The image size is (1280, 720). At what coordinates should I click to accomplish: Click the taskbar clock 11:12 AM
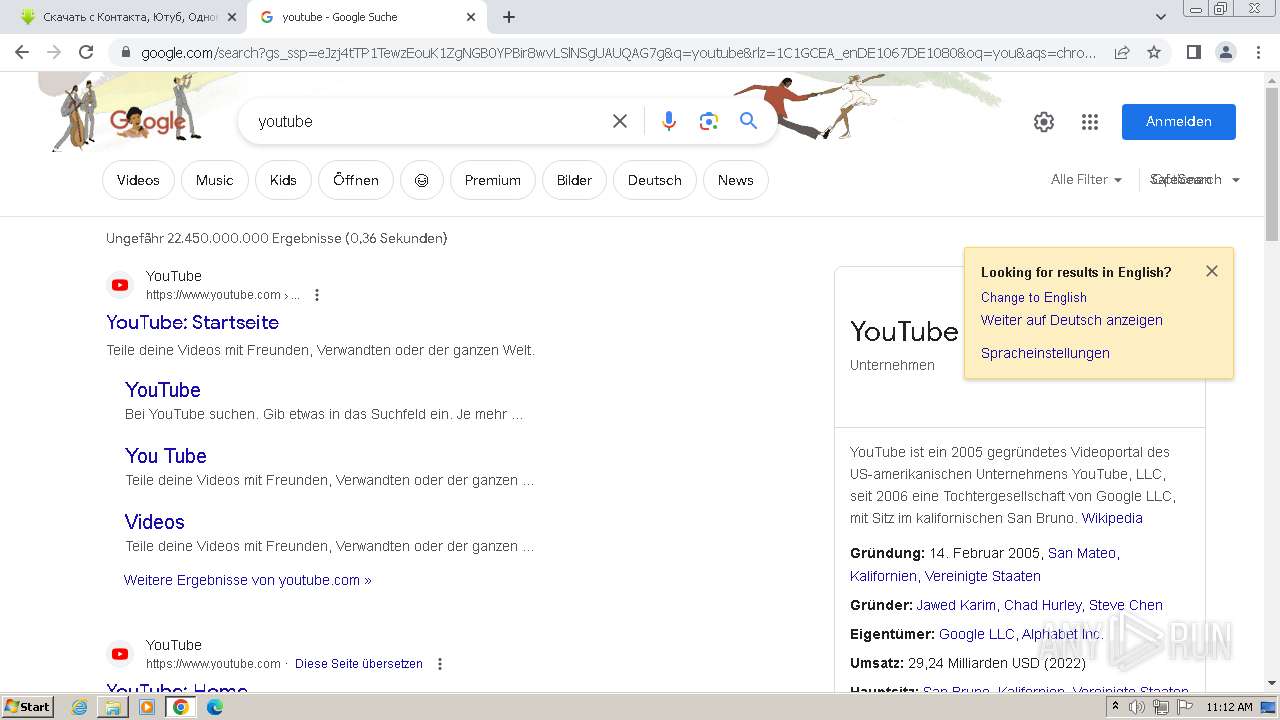pos(1229,707)
